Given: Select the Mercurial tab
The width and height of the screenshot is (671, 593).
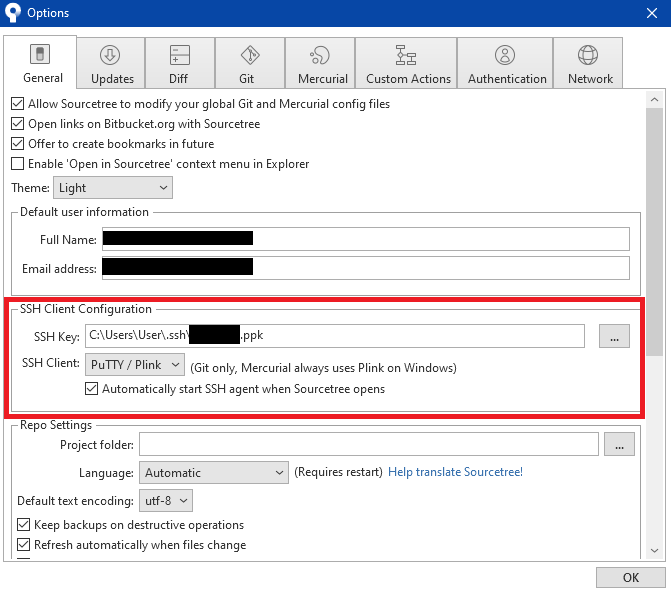Looking at the screenshot, I should (320, 63).
